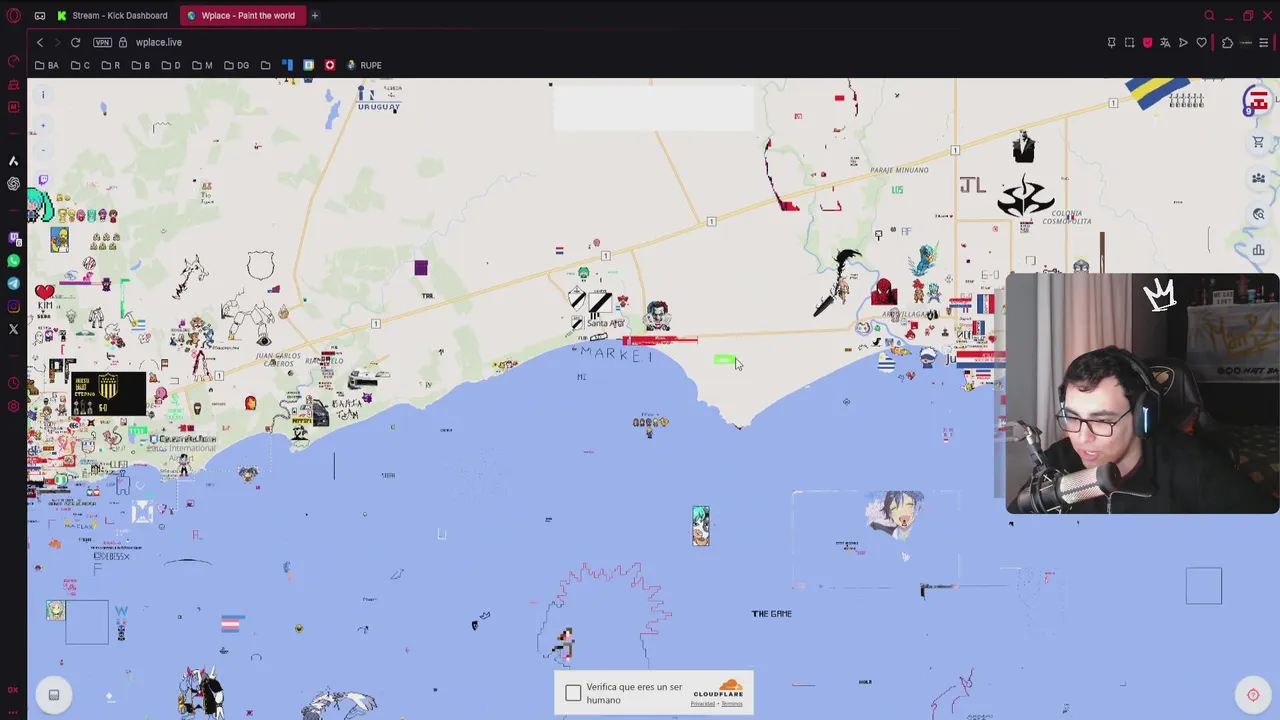
Task: Open browser search magnifier icon
Action: pos(1209,15)
